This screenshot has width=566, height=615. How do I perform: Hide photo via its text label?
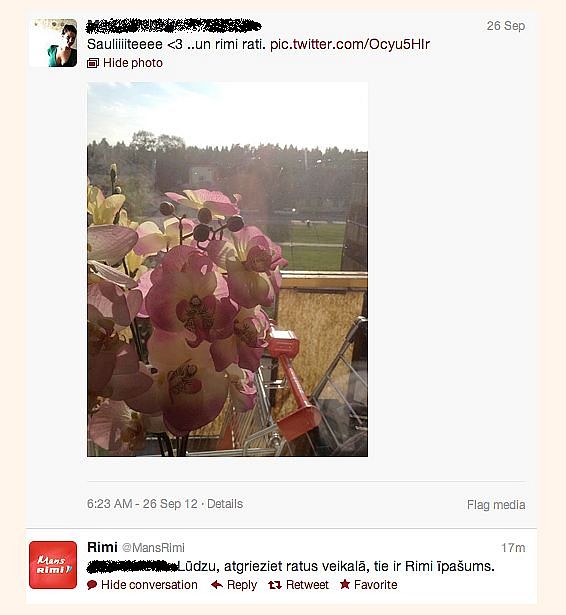[x=133, y=63]
